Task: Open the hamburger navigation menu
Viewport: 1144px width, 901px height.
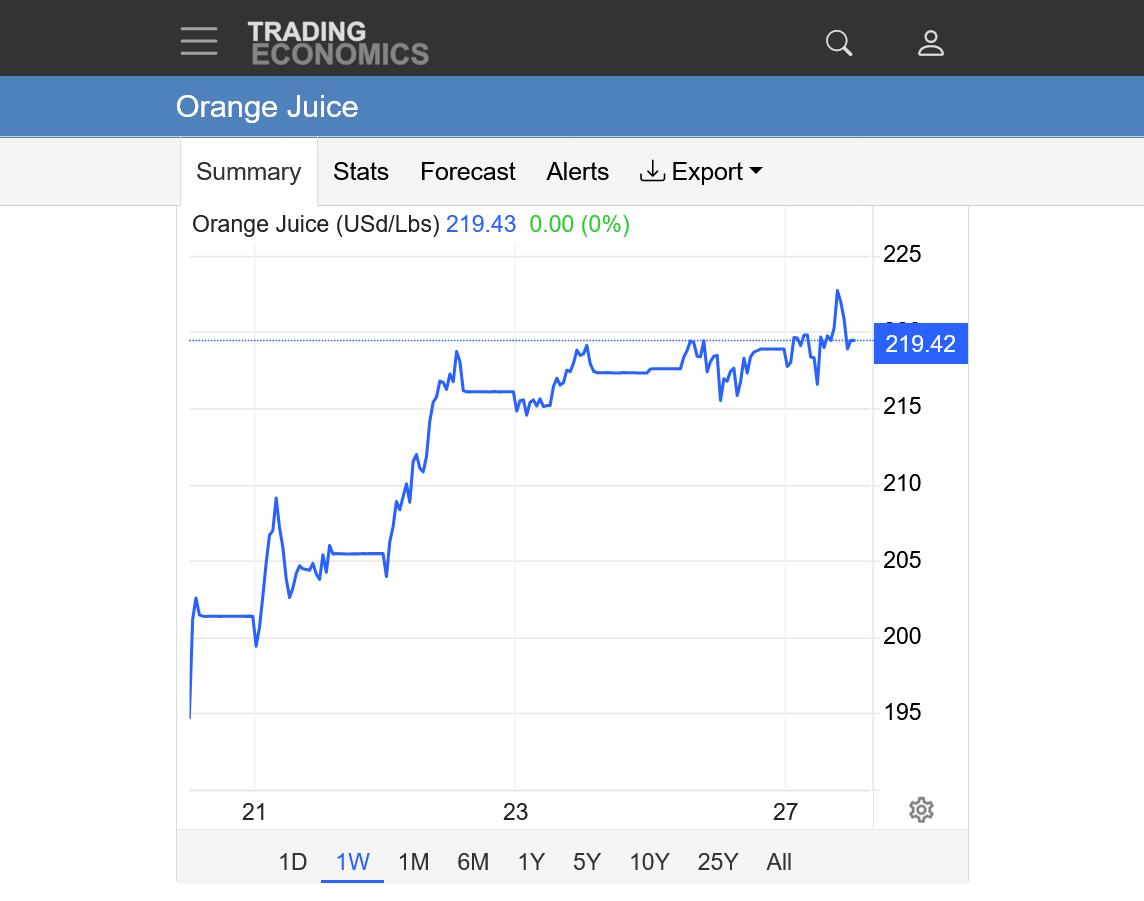Action: click(x=199, y=41)
